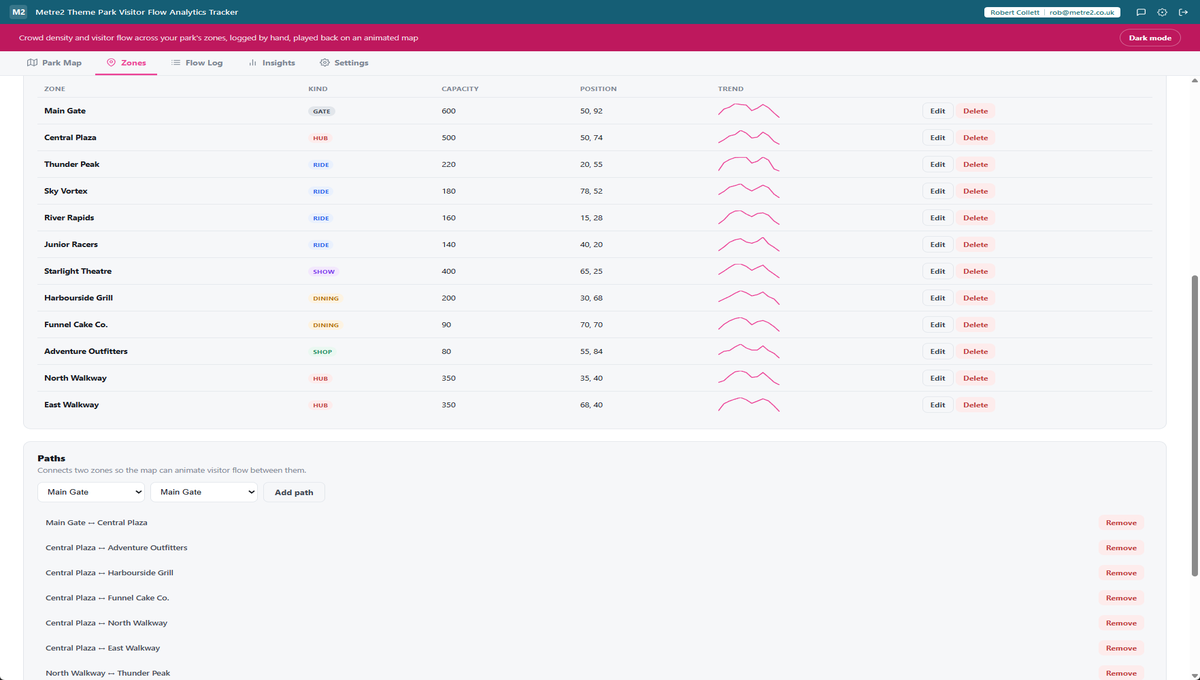Viewport: 1200px width, 680px height.
Task: Click the M2 logo badge
Action: 18,12
